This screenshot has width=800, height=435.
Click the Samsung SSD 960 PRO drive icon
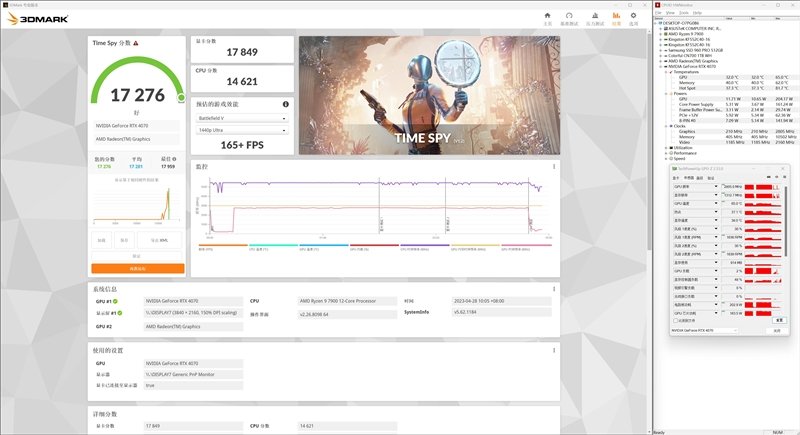click(666, 50)
